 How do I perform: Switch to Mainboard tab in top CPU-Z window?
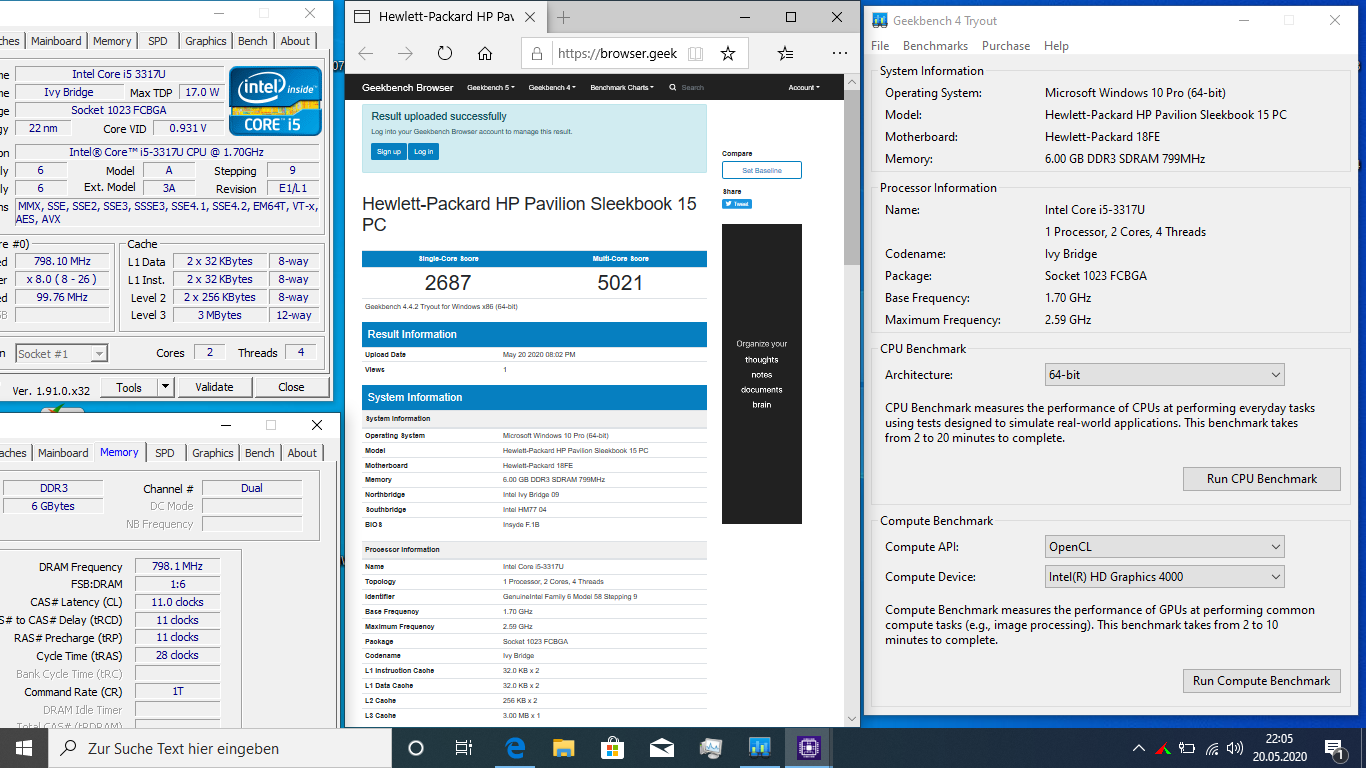point(56,41)
